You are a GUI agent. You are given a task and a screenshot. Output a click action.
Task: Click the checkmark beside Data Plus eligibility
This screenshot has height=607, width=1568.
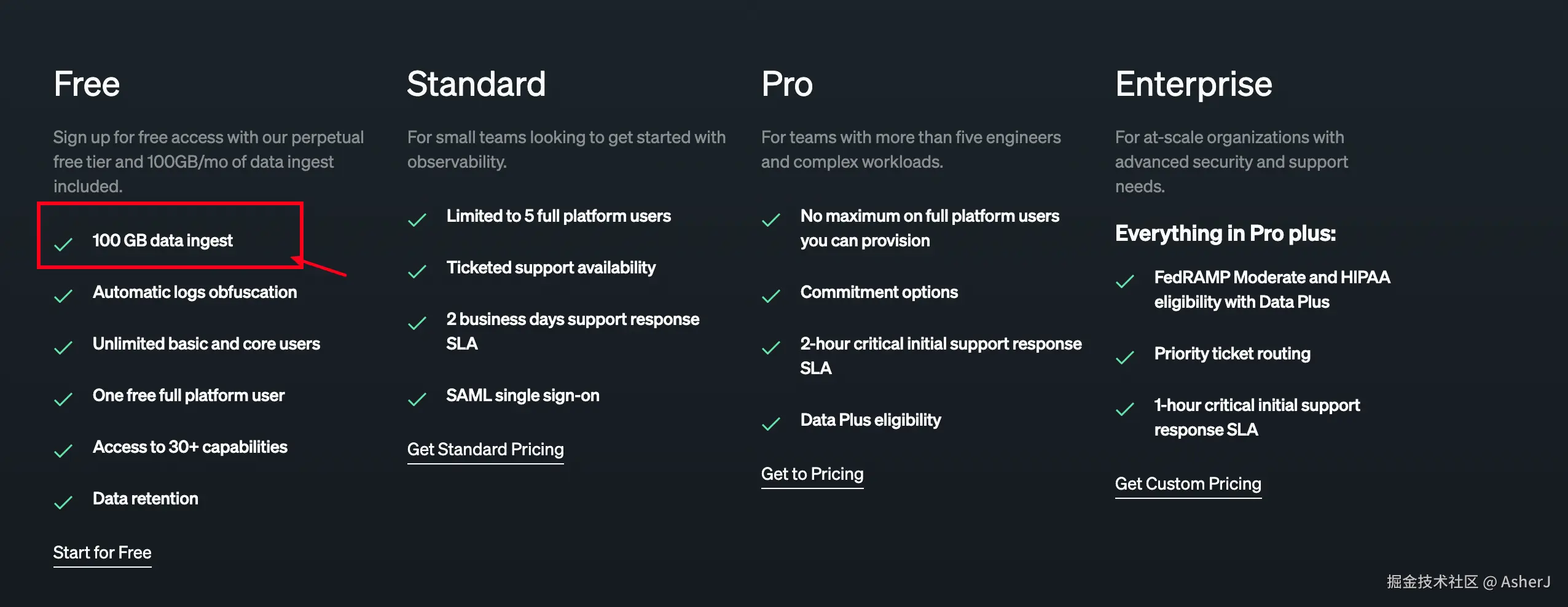(771, 424)
